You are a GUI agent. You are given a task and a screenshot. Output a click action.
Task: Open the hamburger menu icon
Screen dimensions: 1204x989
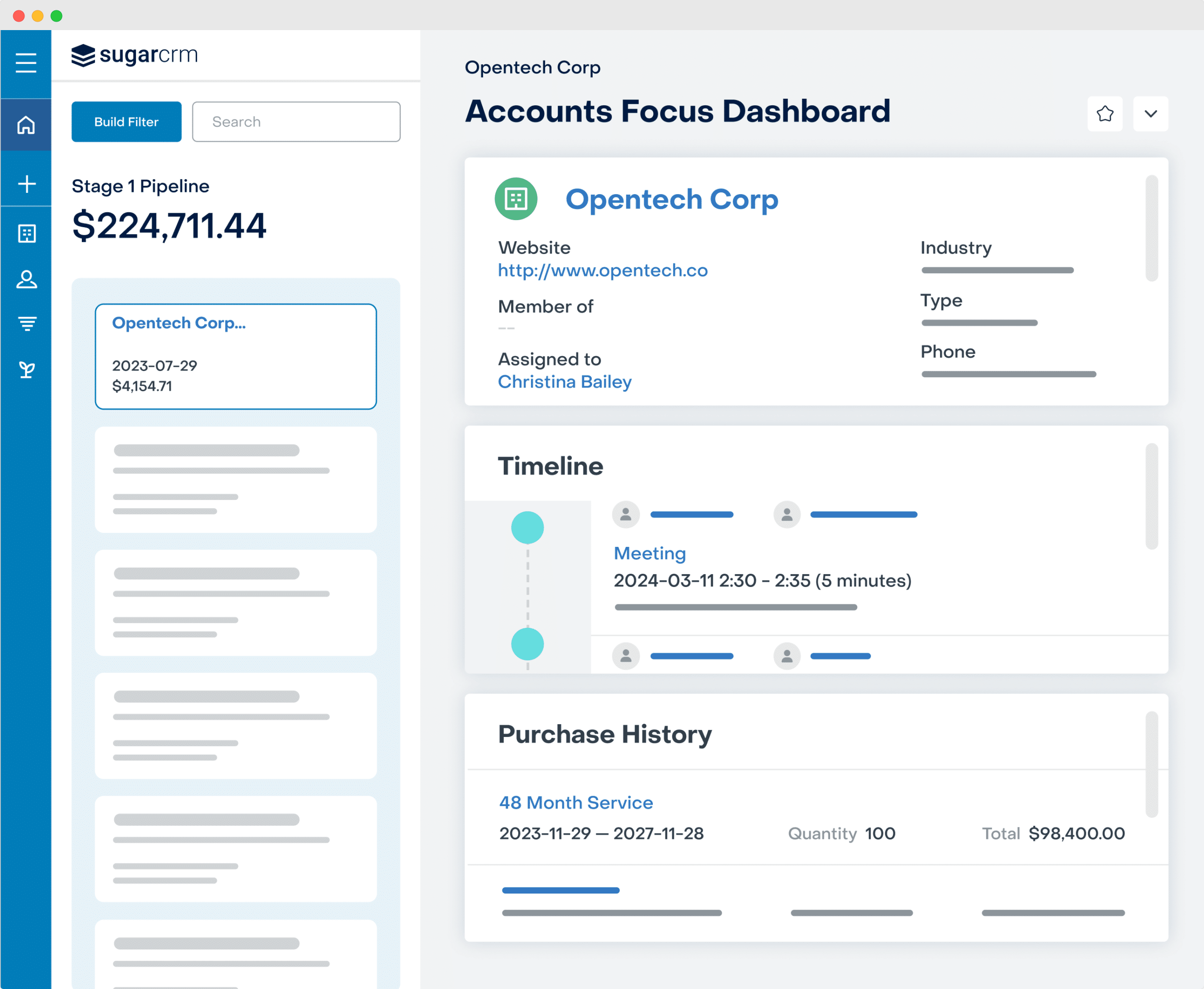[x=26, y=63]
